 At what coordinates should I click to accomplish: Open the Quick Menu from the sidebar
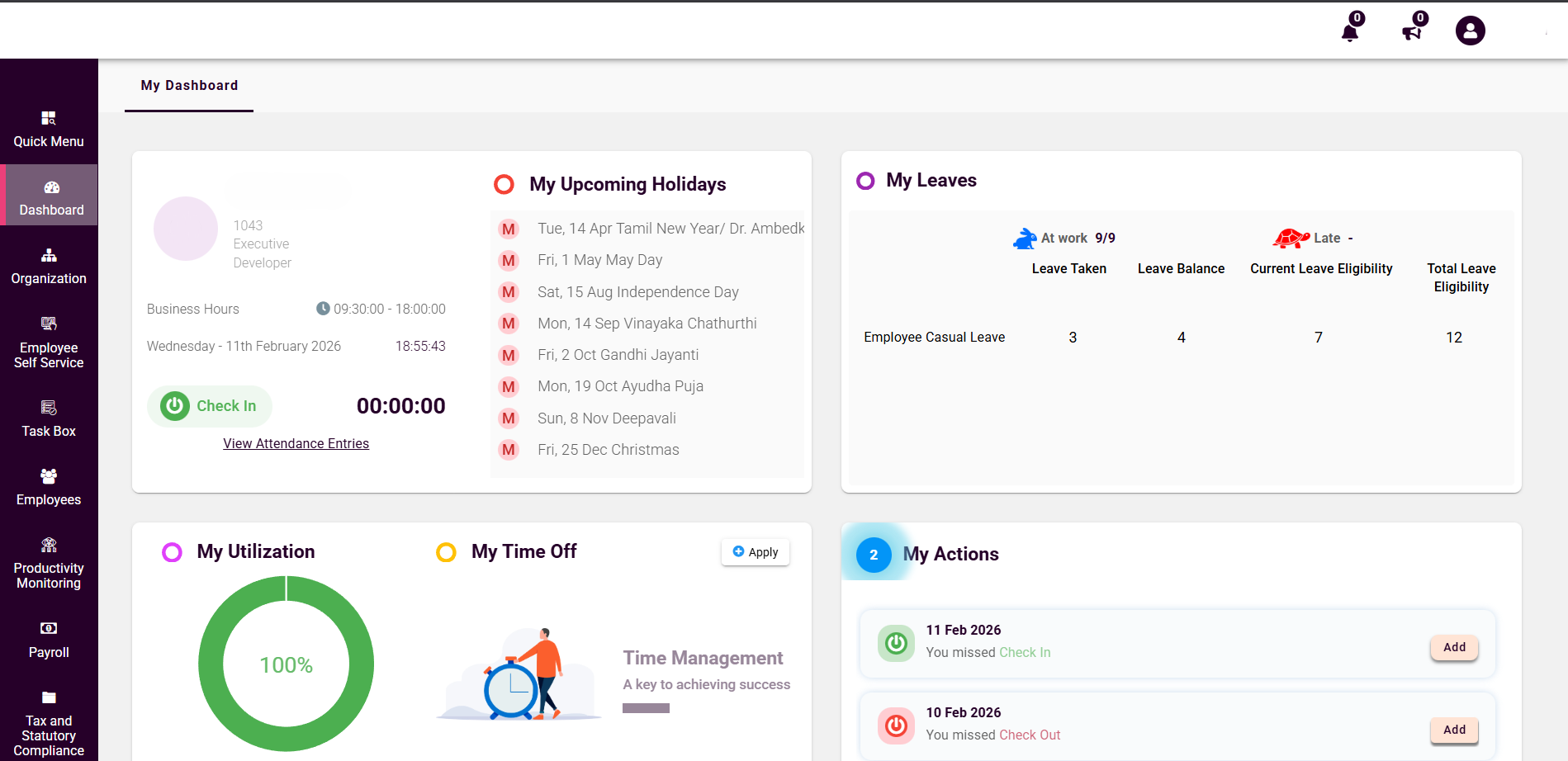tap(49, 128)
